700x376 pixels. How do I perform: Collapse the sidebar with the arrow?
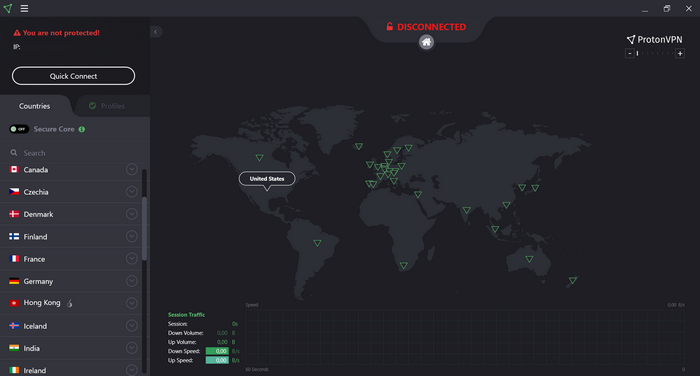tap(156, 32)
